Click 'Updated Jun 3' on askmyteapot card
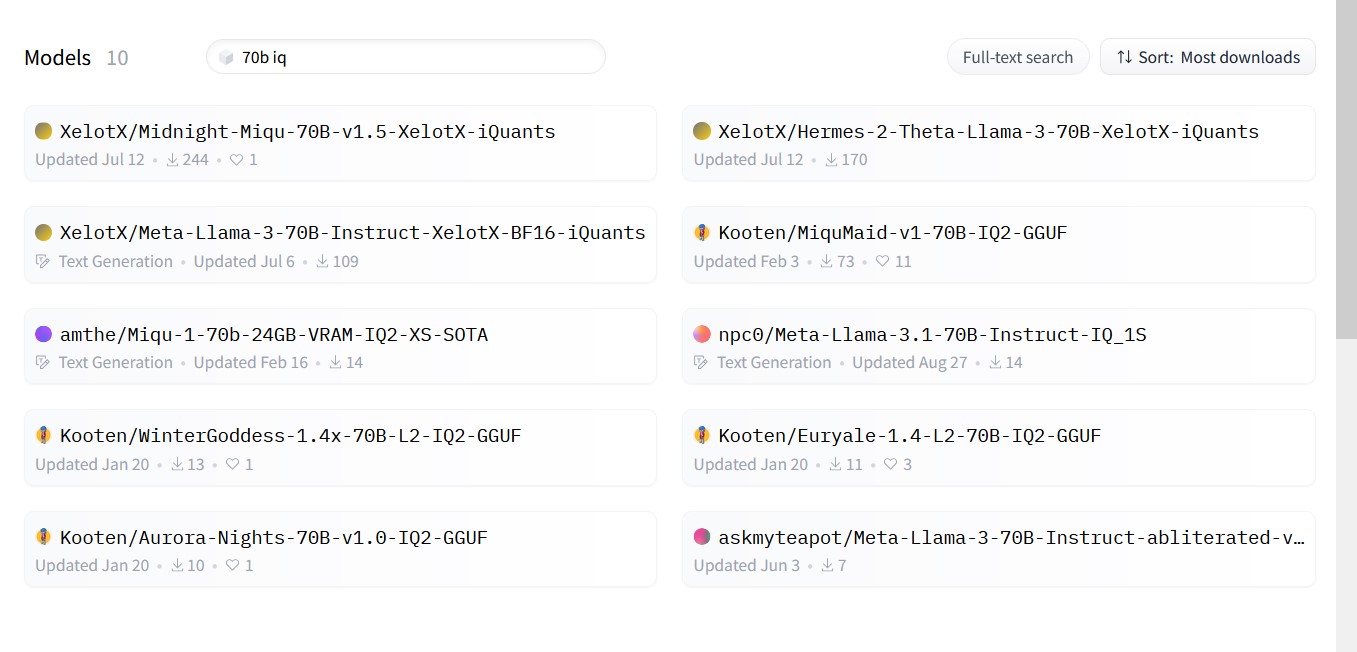The image size is (1357, 652). coord(747,565)
